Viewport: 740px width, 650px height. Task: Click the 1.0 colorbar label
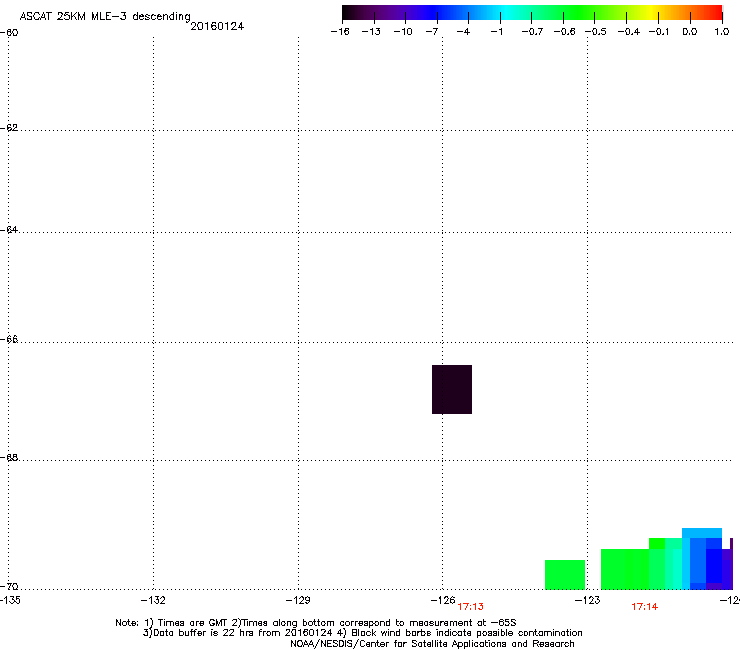(722, 32)
